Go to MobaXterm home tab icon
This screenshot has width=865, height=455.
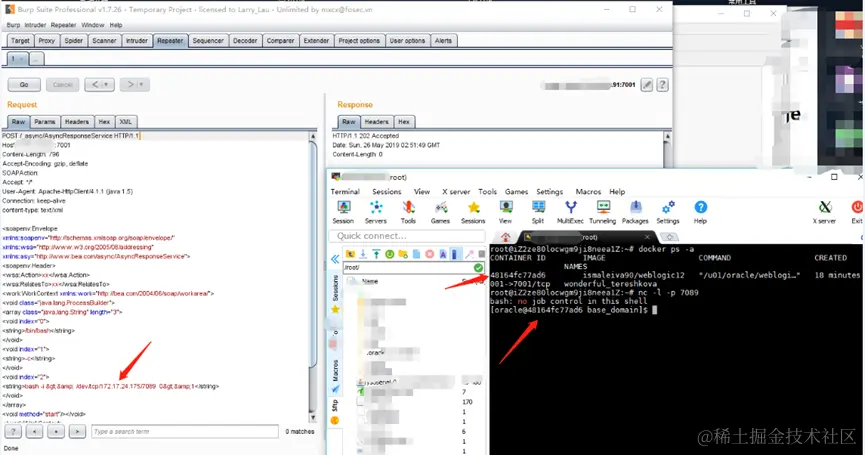pos(505,237)
